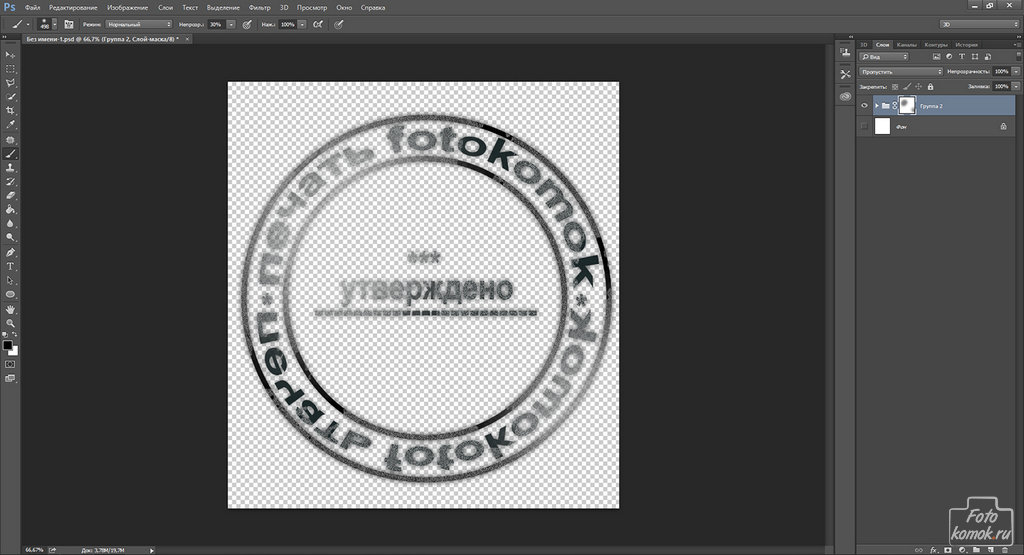The image size is (1024, 555).
Task: Open the Creative Cloud Libraries panel icon
Action: coord(845,96)
